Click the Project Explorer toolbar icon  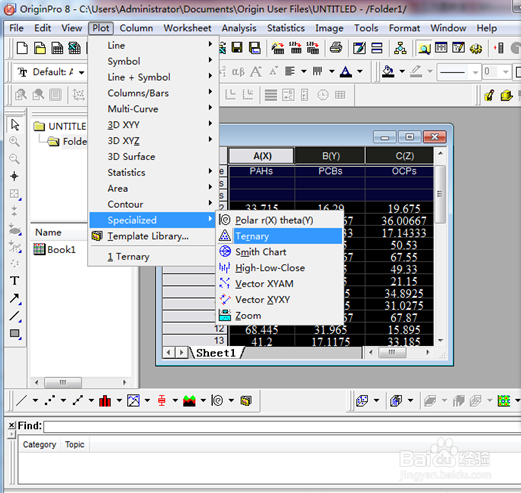coord(424,49)
